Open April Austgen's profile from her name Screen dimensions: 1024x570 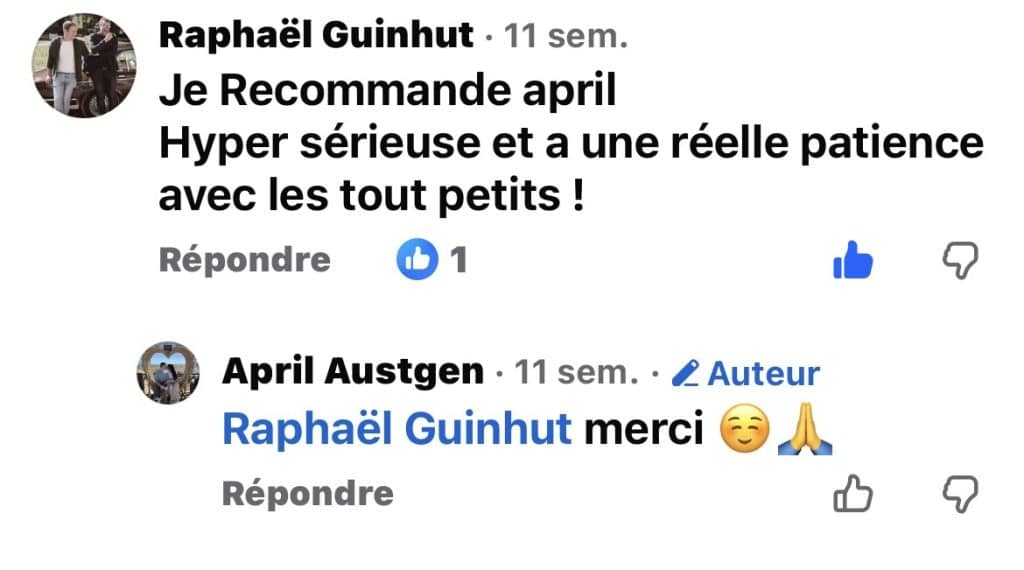tap(353, 373)
